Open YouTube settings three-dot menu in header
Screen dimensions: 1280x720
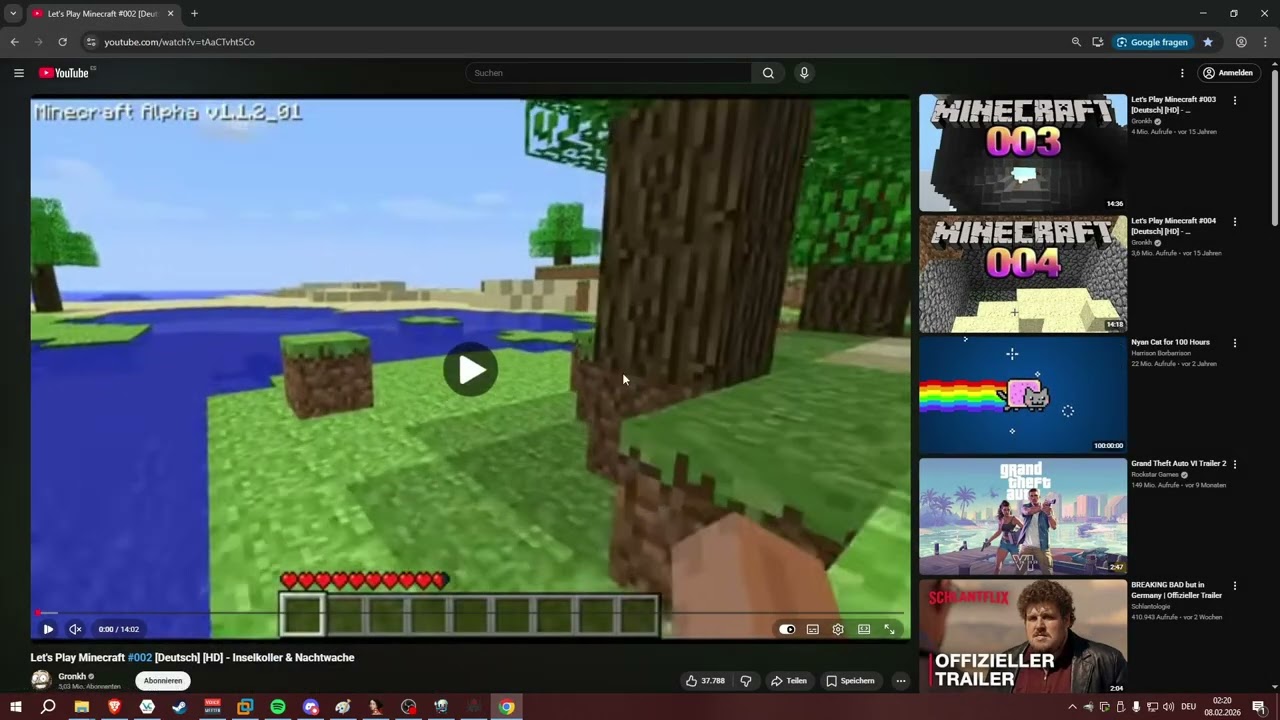[1182, 73]
